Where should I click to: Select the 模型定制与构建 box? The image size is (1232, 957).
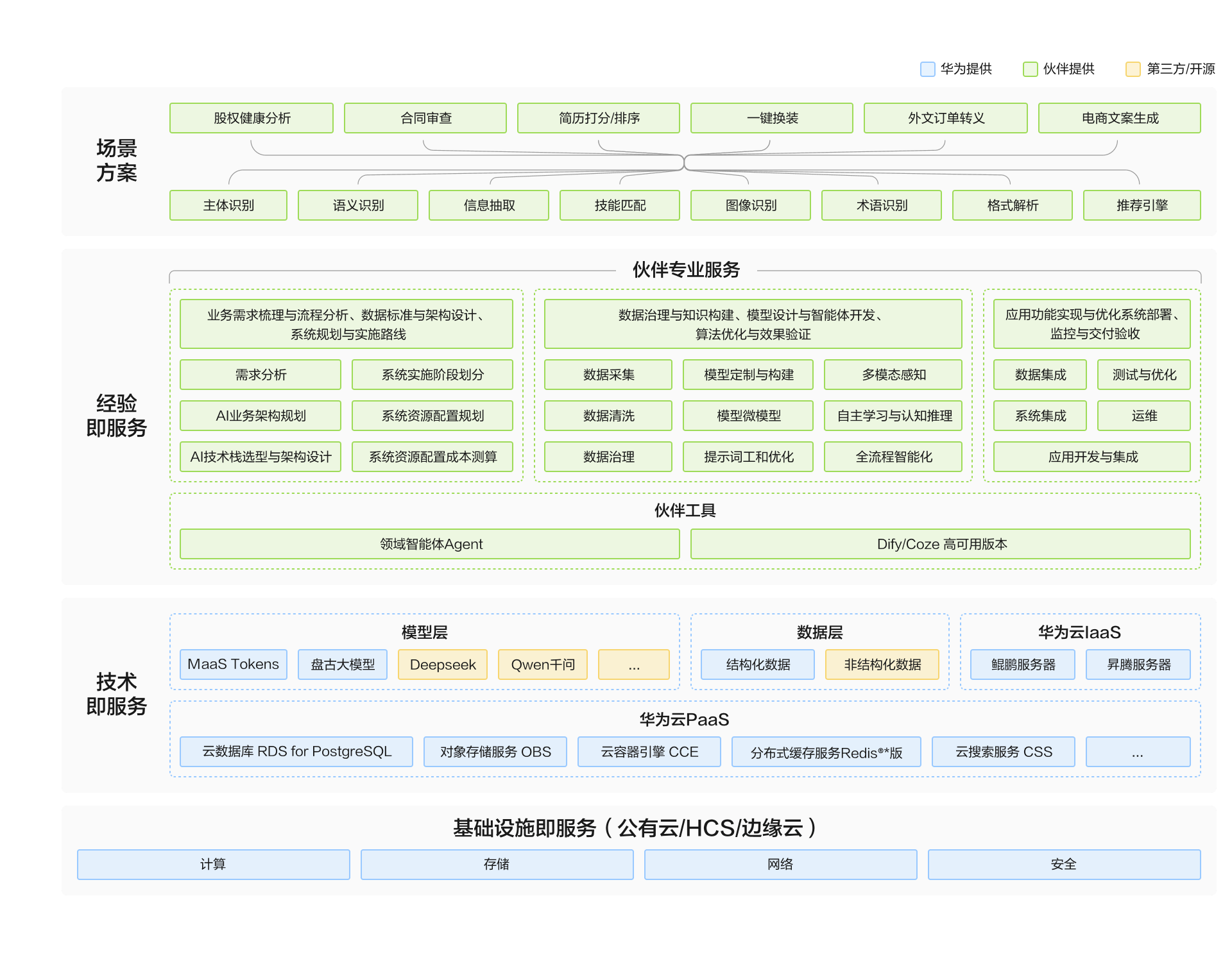point(748,375)
